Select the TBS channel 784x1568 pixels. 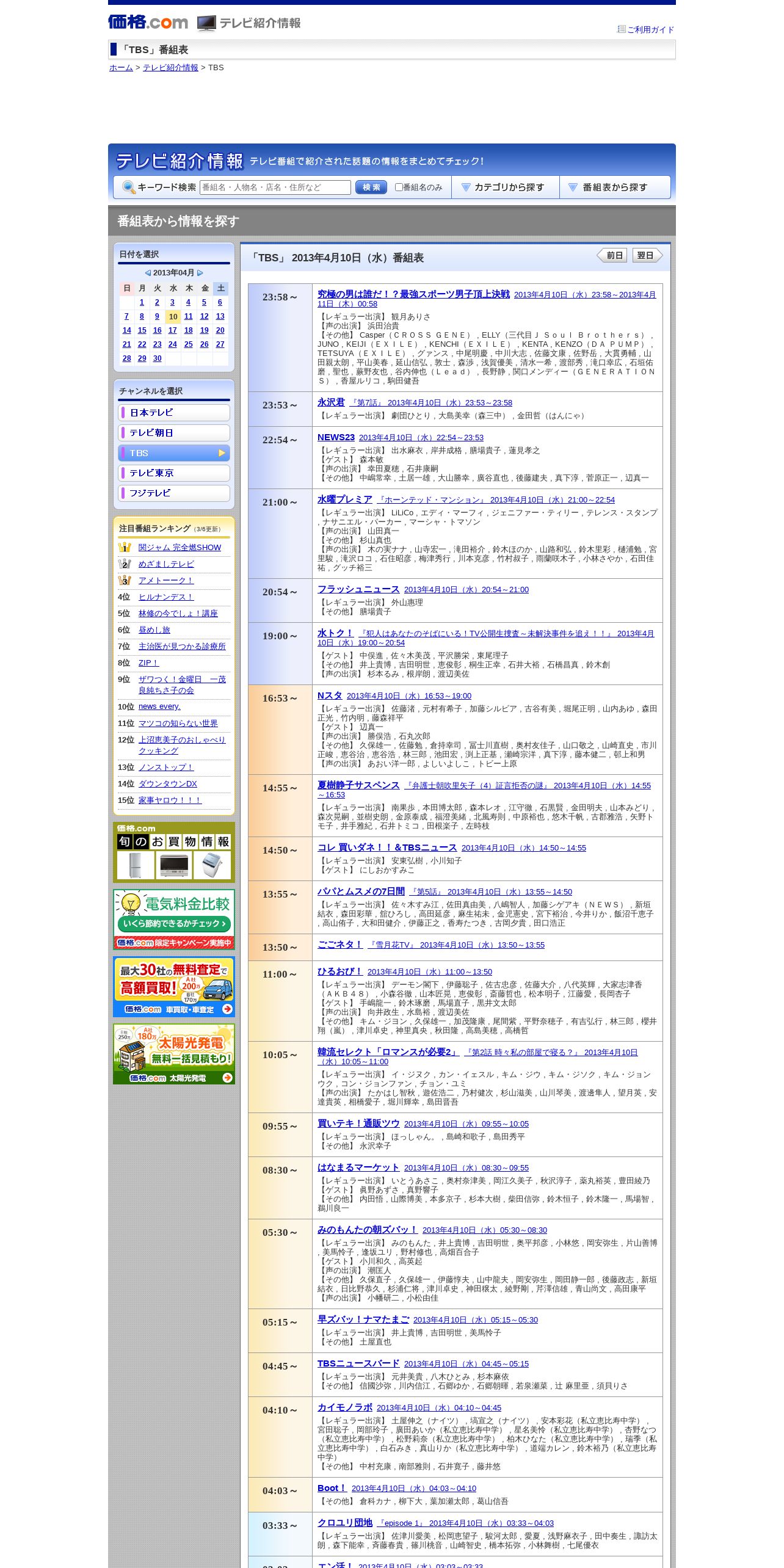click(x=174, y=453)
